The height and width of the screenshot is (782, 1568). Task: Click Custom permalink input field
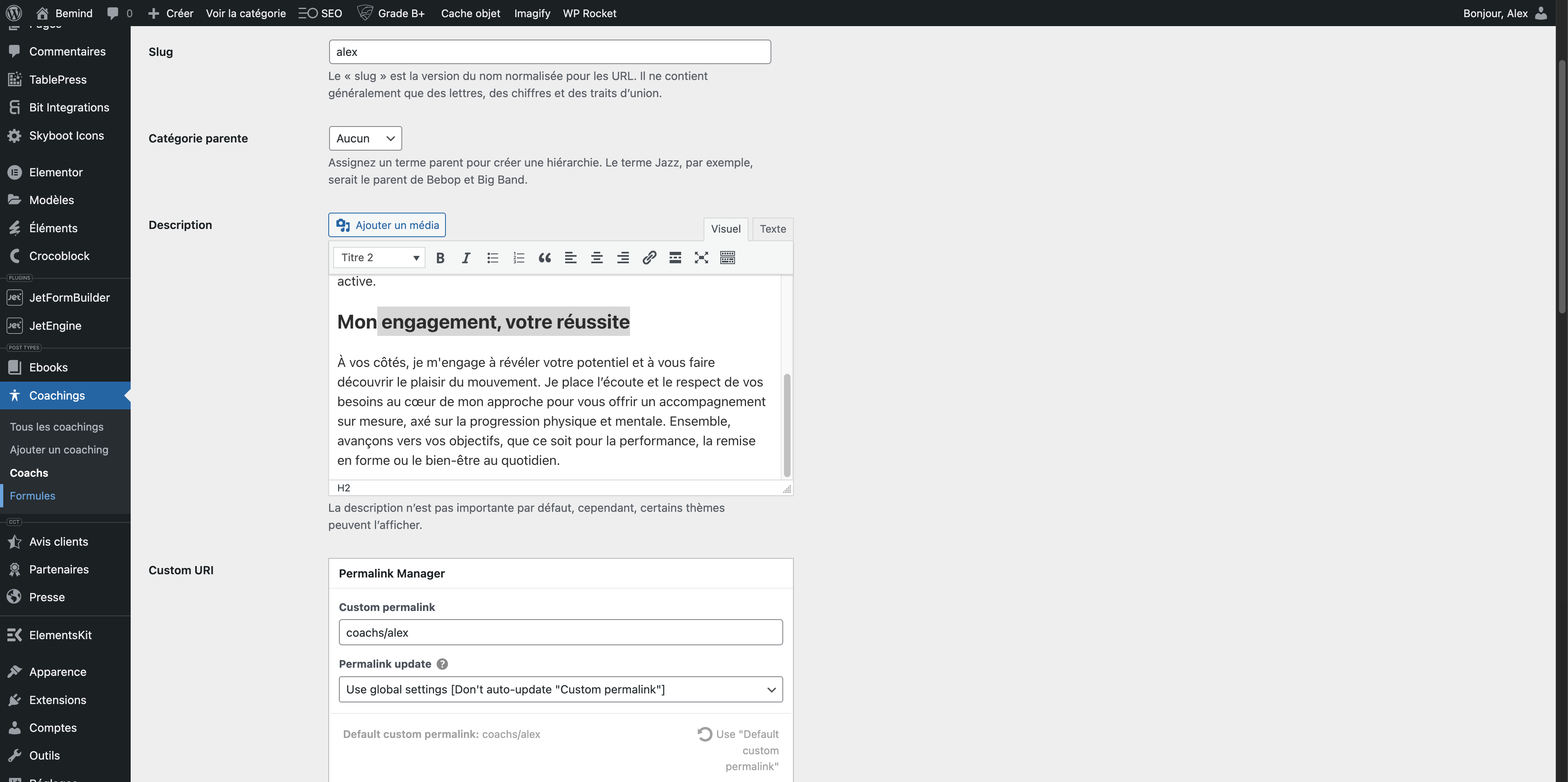[x=561, y=632]
